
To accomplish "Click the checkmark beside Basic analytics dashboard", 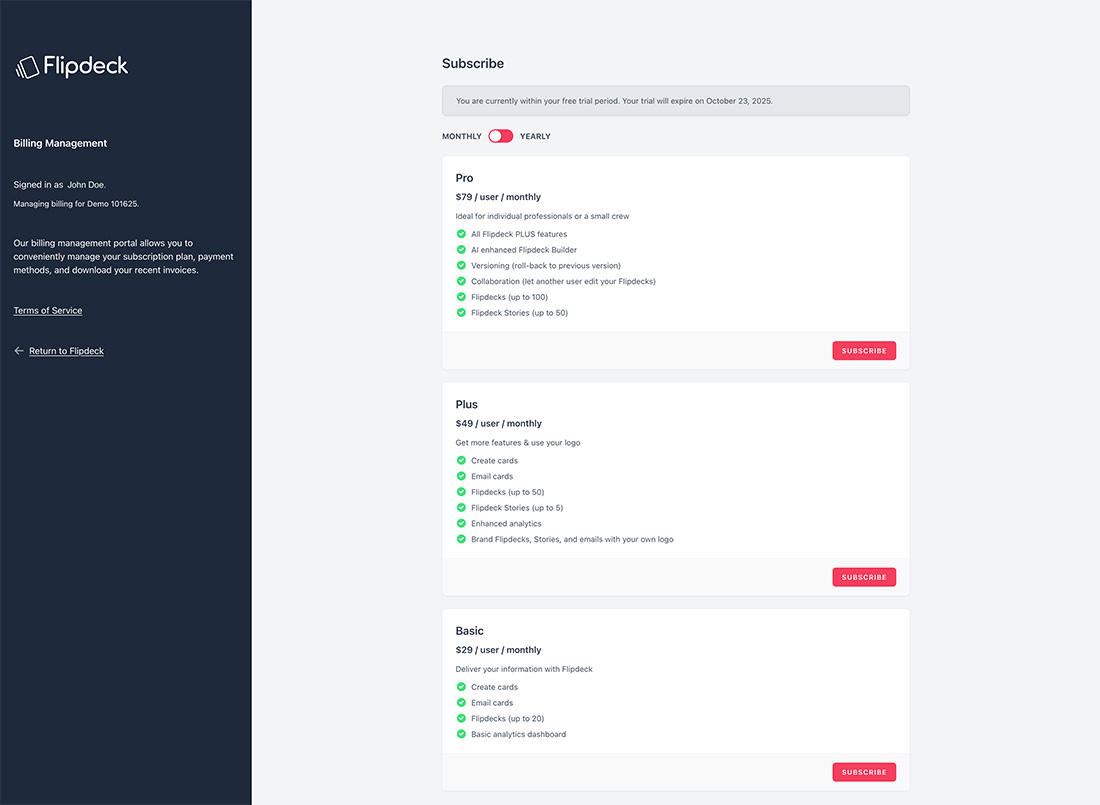I will click(462, 734).
